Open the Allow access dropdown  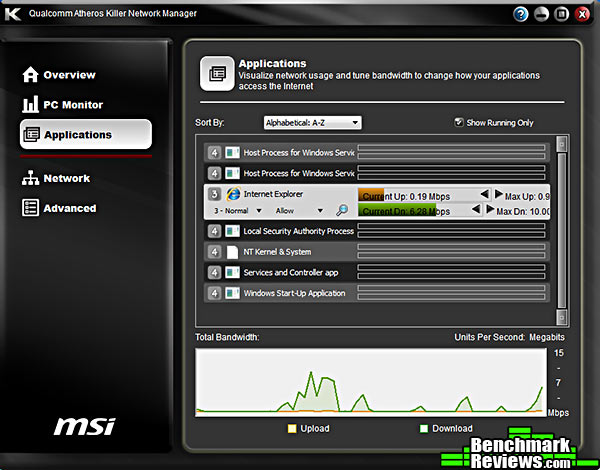(x=300, y=211)
